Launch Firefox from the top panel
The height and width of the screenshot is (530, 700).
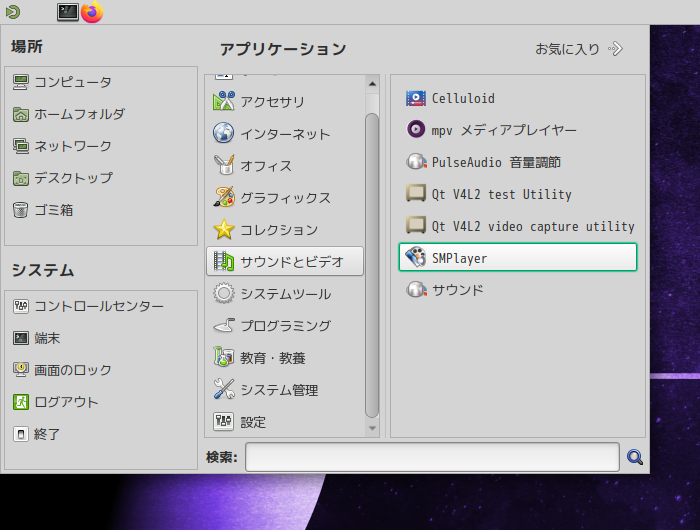pyautogui.click(x=92, y=12)
